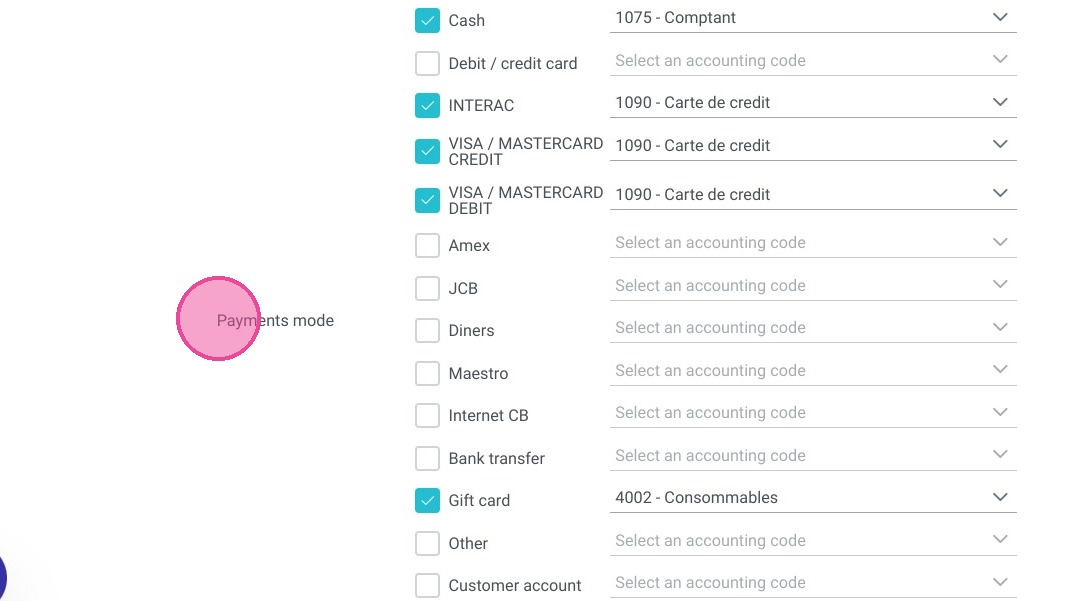1075x601 pixels.
Task: Click the Debit / credit card label
Action: tap(512, 63)
